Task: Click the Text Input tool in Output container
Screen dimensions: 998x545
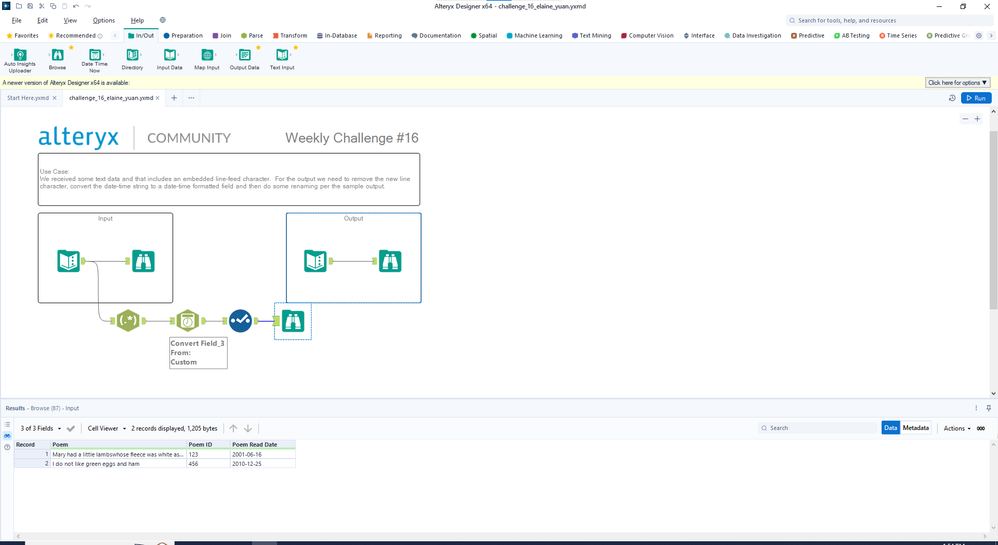Action: click(316, 261)
